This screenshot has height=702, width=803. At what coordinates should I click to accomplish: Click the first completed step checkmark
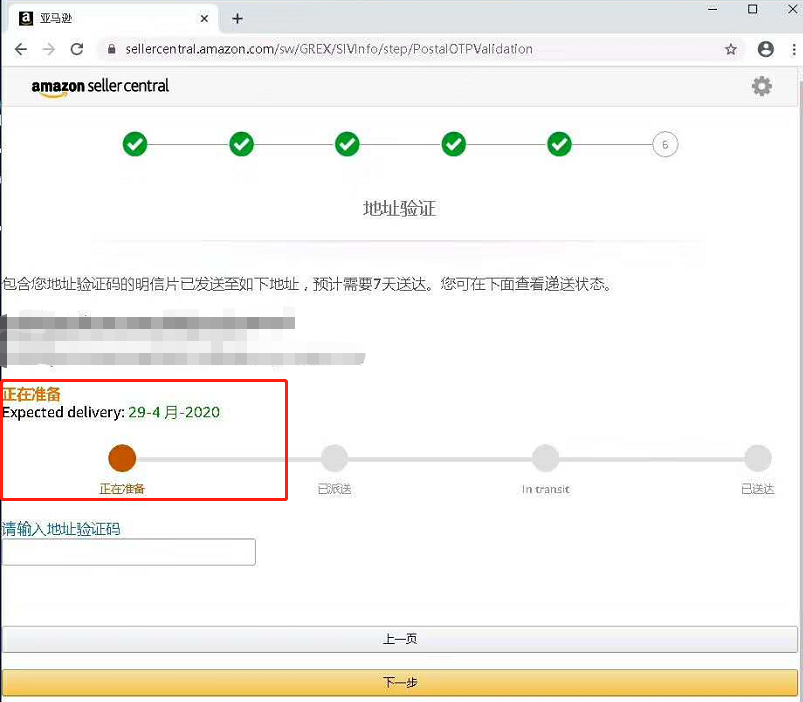point(135,144)
